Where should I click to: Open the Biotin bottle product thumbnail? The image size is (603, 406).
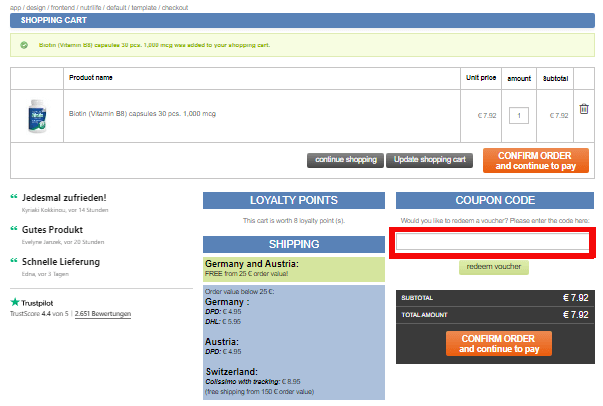[36, 115]
